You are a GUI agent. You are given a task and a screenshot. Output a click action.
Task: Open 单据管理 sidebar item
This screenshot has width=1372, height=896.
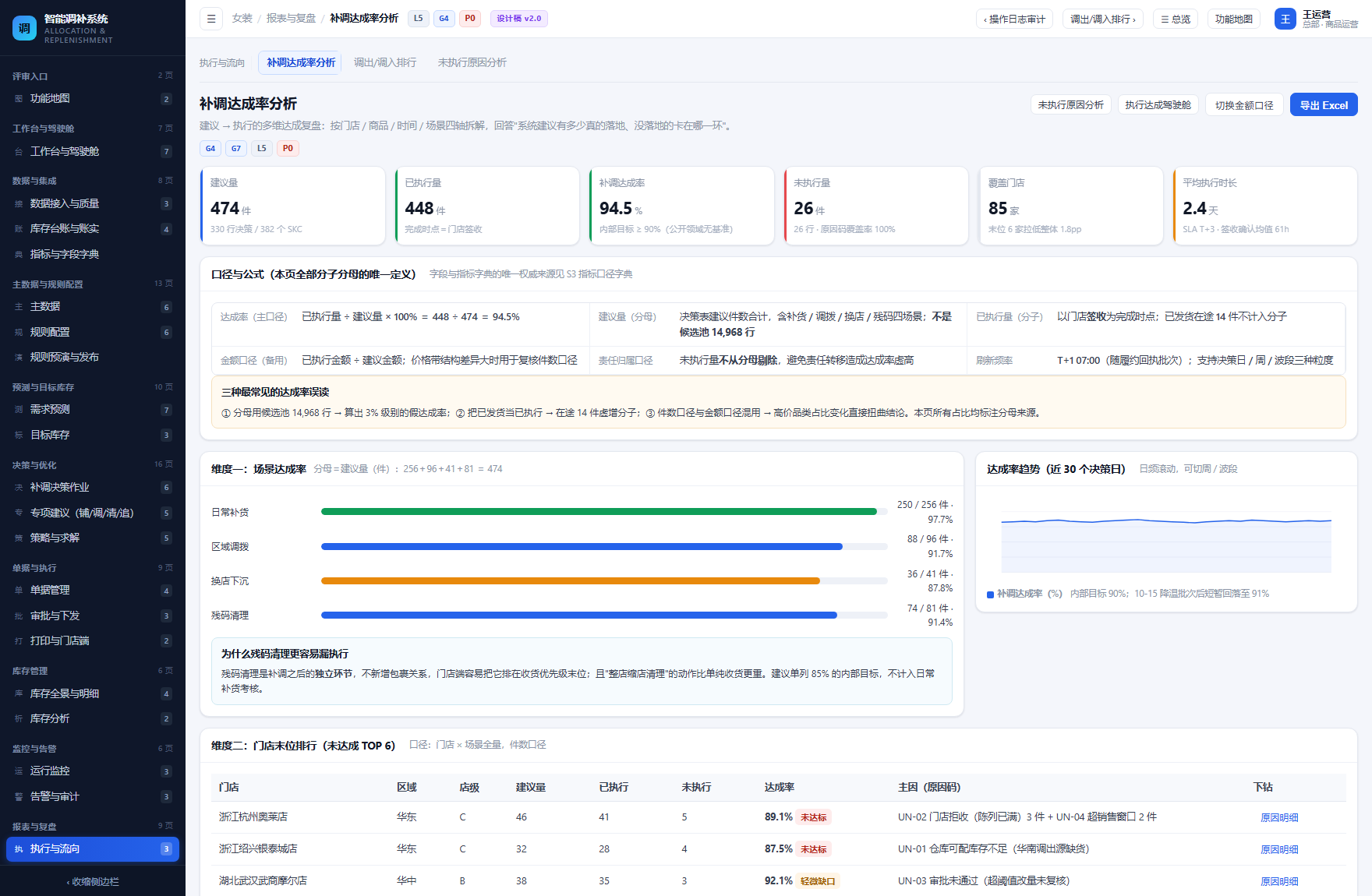tap(93, 591)
